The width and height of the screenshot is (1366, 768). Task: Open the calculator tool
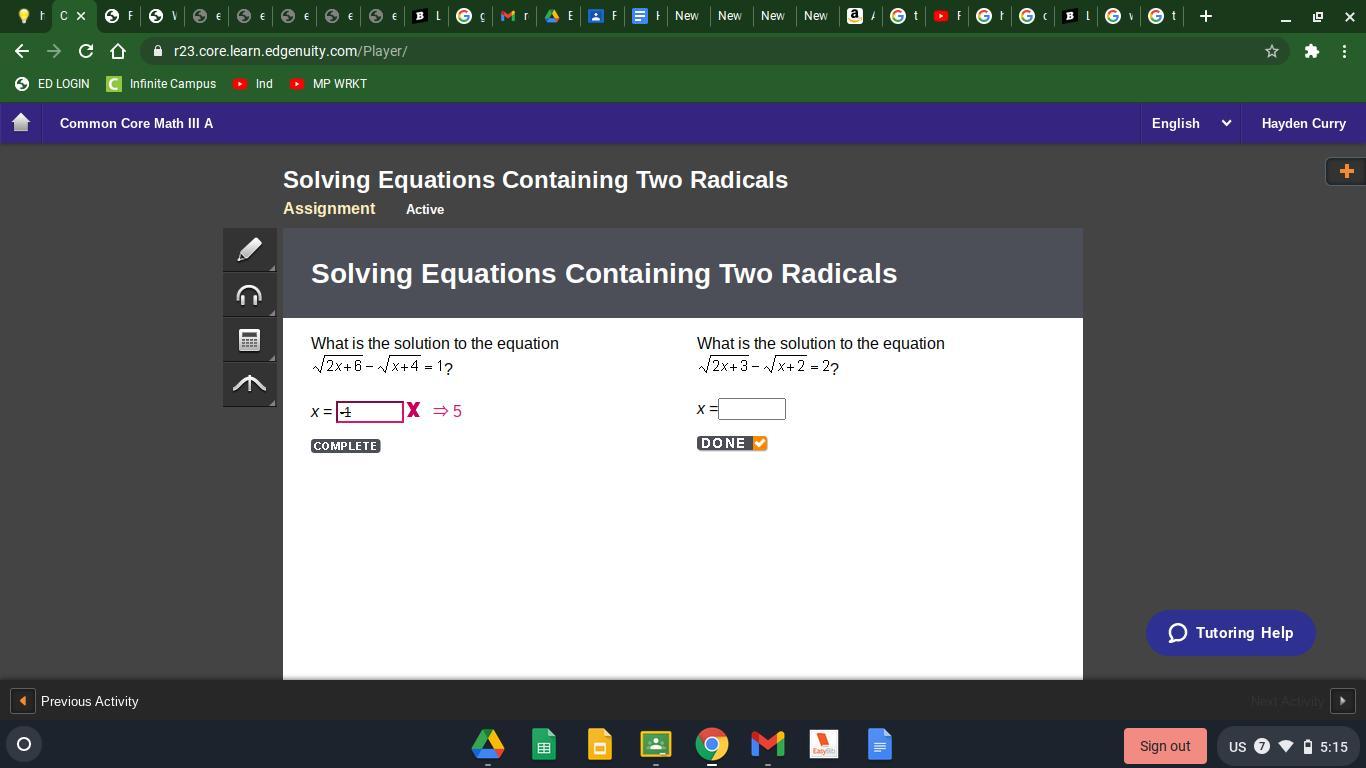[x=249, y=340]
